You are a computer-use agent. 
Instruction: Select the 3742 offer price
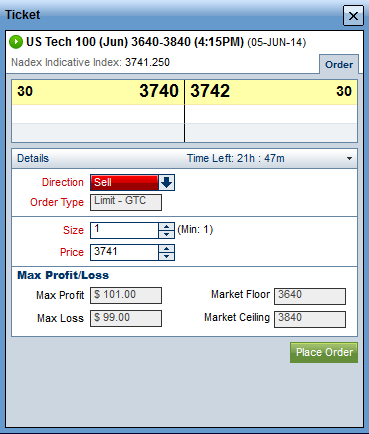point(210,91)
